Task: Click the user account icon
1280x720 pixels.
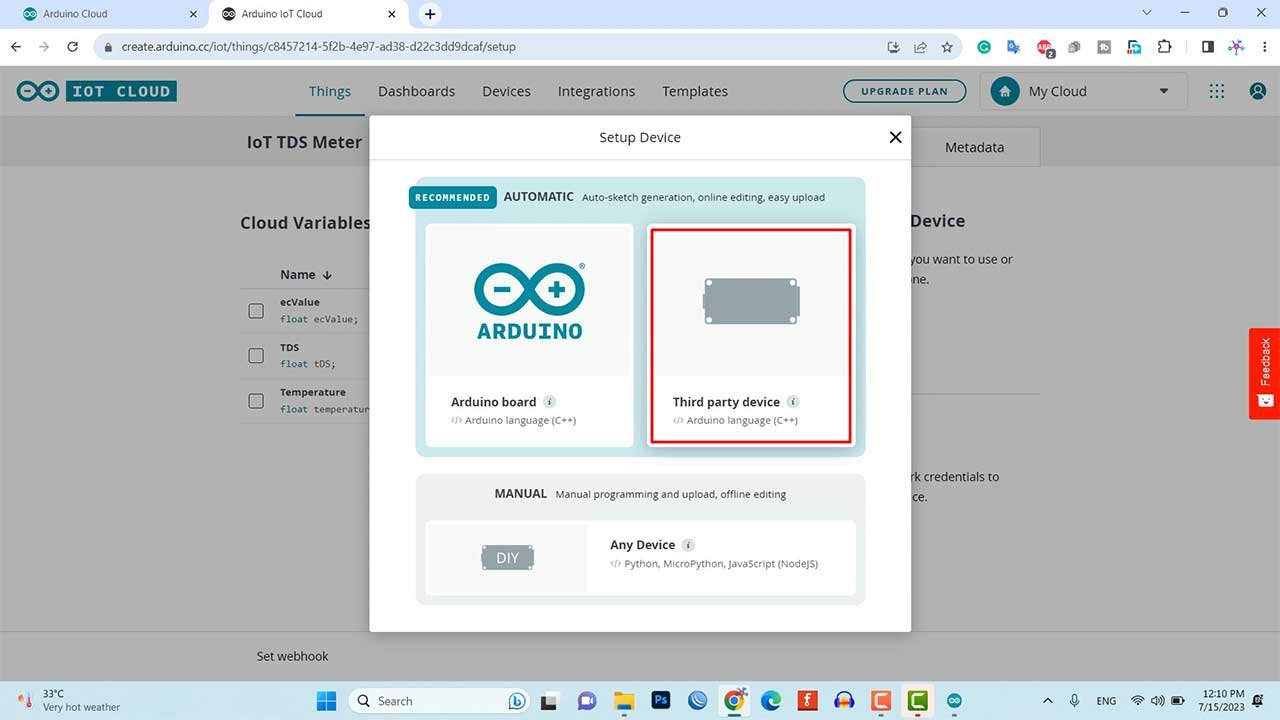Action: click(x=1257, y=91)
